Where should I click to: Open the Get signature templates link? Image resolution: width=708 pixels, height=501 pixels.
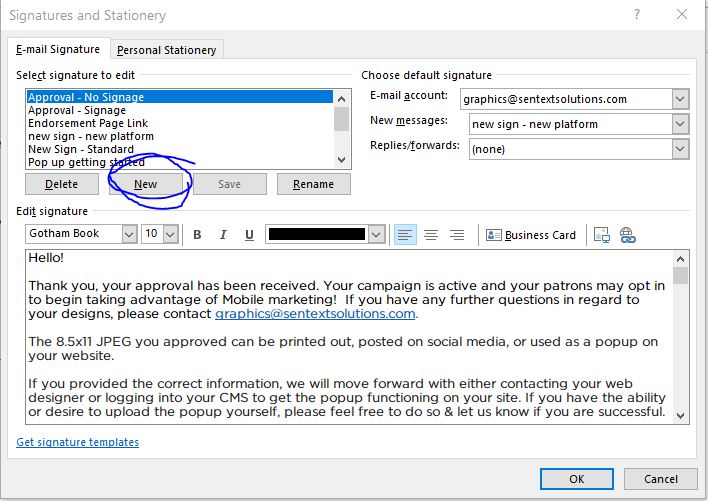coord(78,442)
